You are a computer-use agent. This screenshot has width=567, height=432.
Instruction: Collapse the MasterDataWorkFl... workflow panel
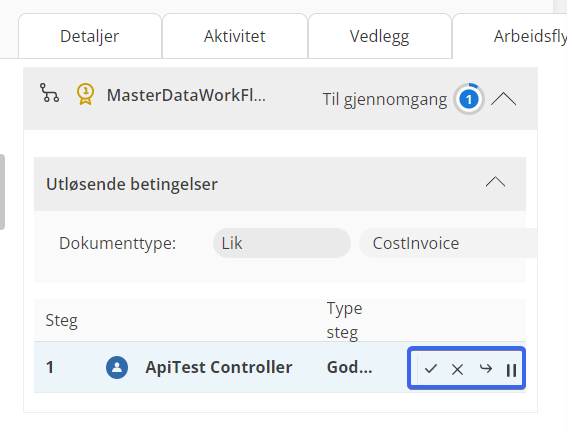pyautogui.click(x=503, y=99)
